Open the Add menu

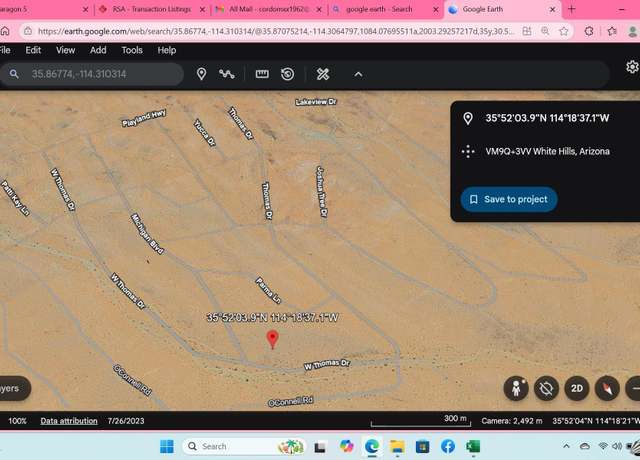[x=98, y=50]
